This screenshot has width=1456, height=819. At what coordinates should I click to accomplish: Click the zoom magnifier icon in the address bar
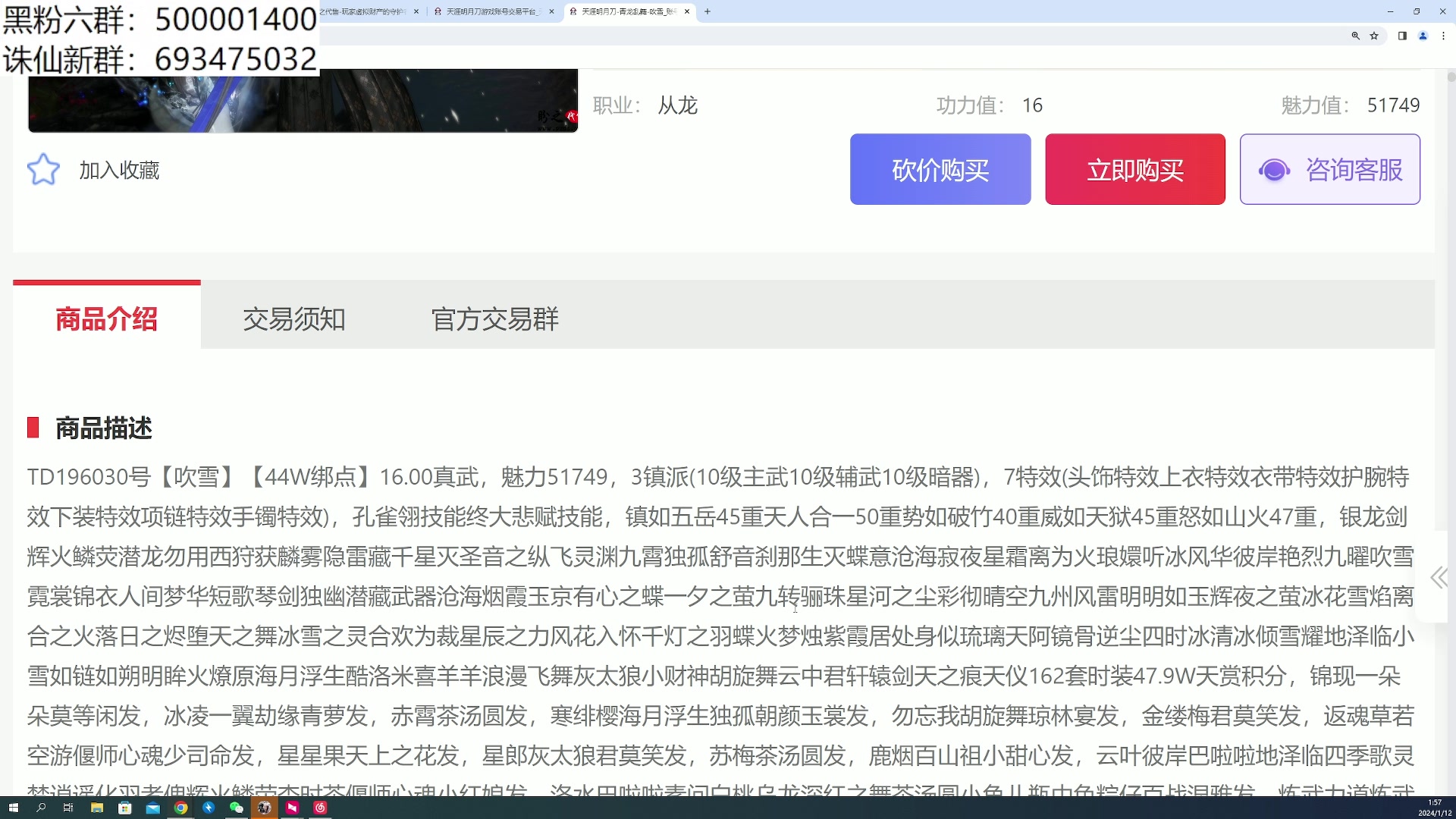(x=1356, y=36)
